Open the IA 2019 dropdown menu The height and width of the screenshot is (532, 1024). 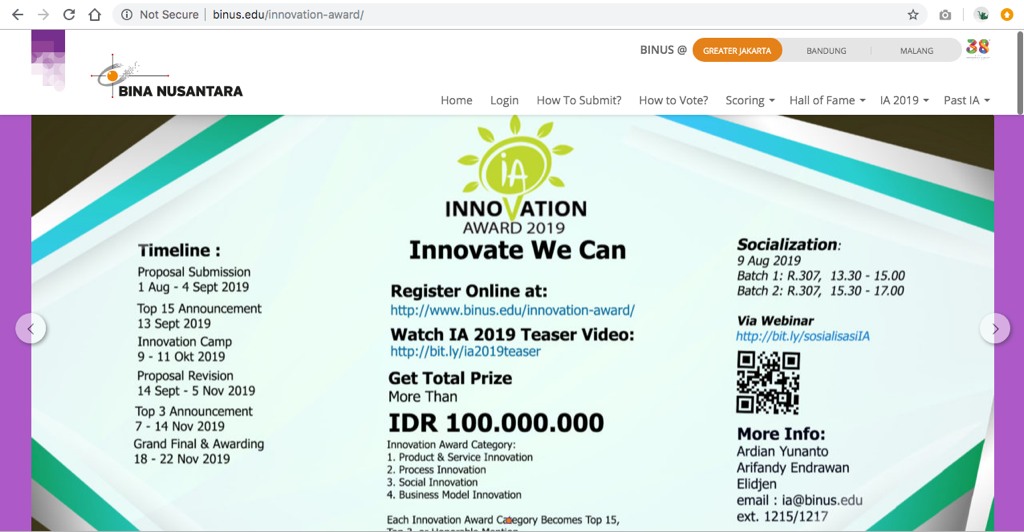[904, 100]
